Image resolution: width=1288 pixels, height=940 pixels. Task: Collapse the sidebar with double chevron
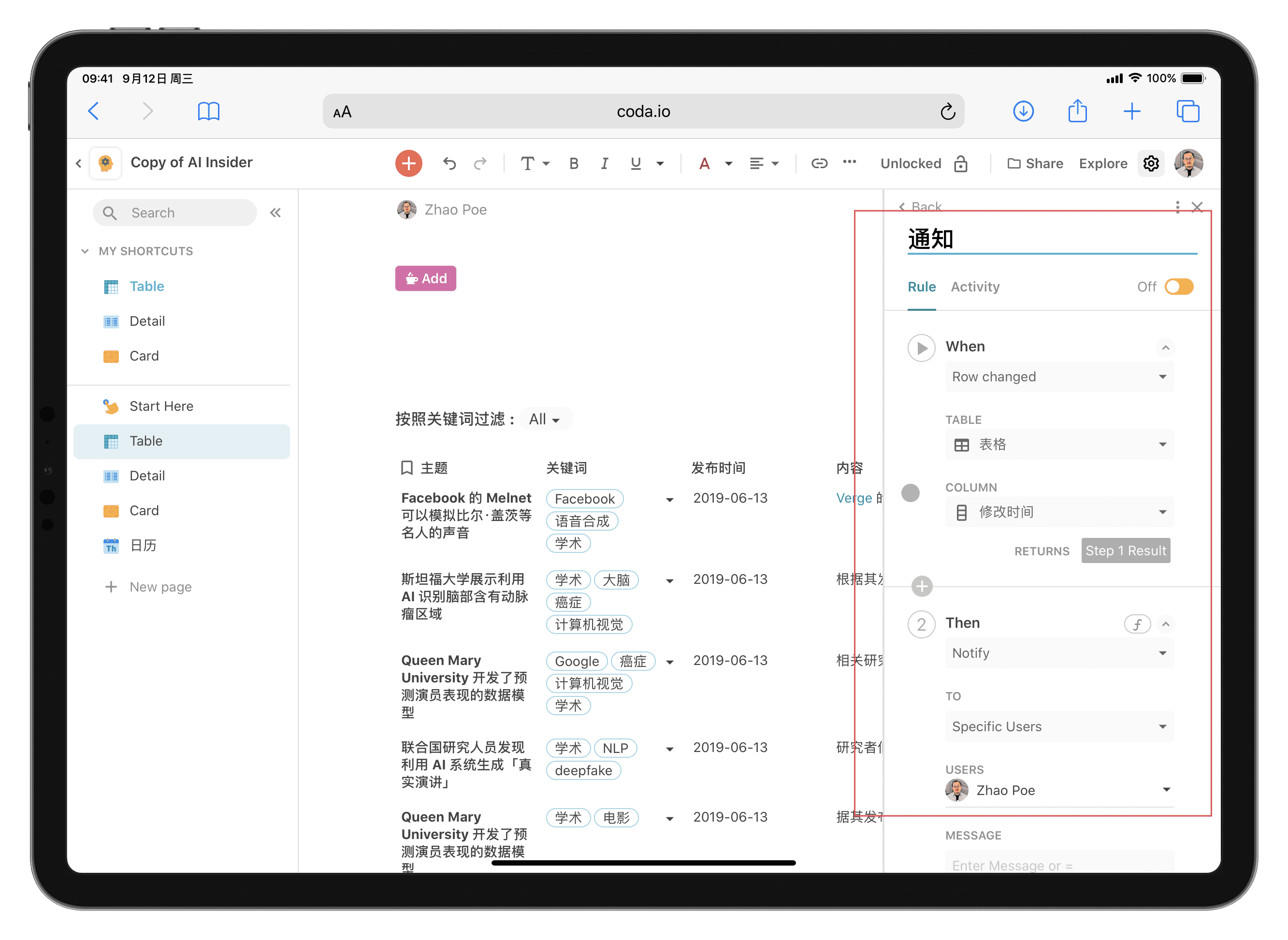[x=275, y=213]
